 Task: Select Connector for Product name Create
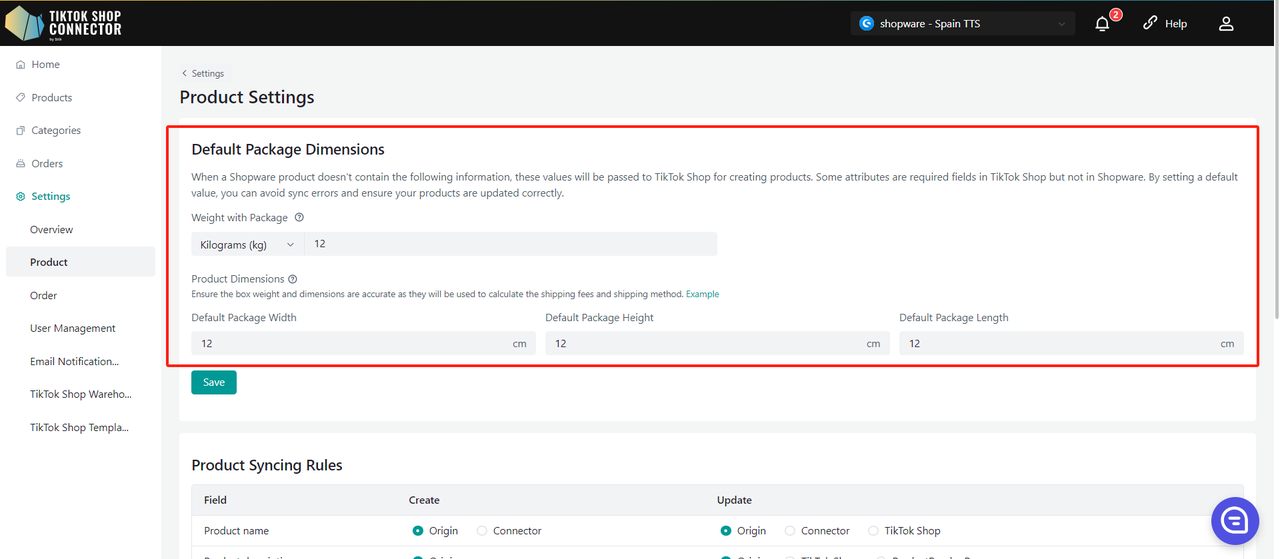[483, 531]
